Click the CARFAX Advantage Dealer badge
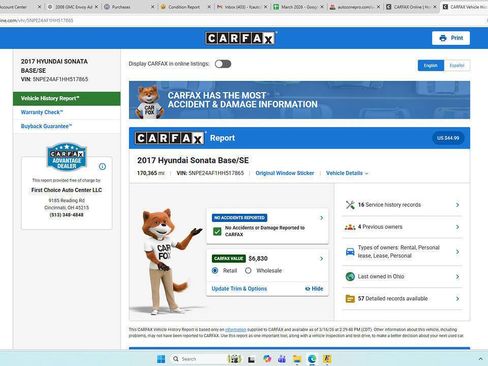Screen dimensions: 488x366 [x=67, y=157]
